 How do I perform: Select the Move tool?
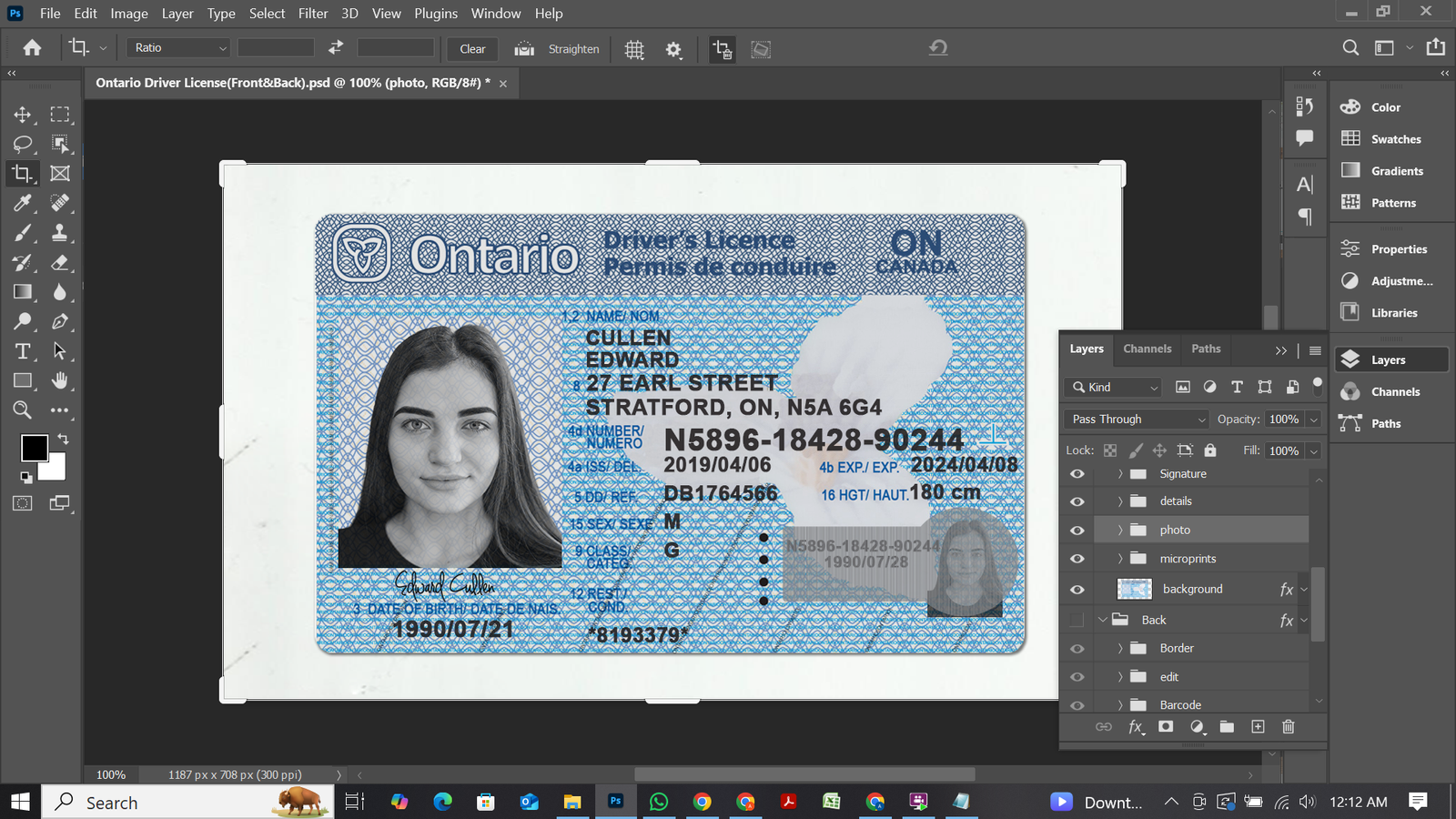(x=23, y=115)
